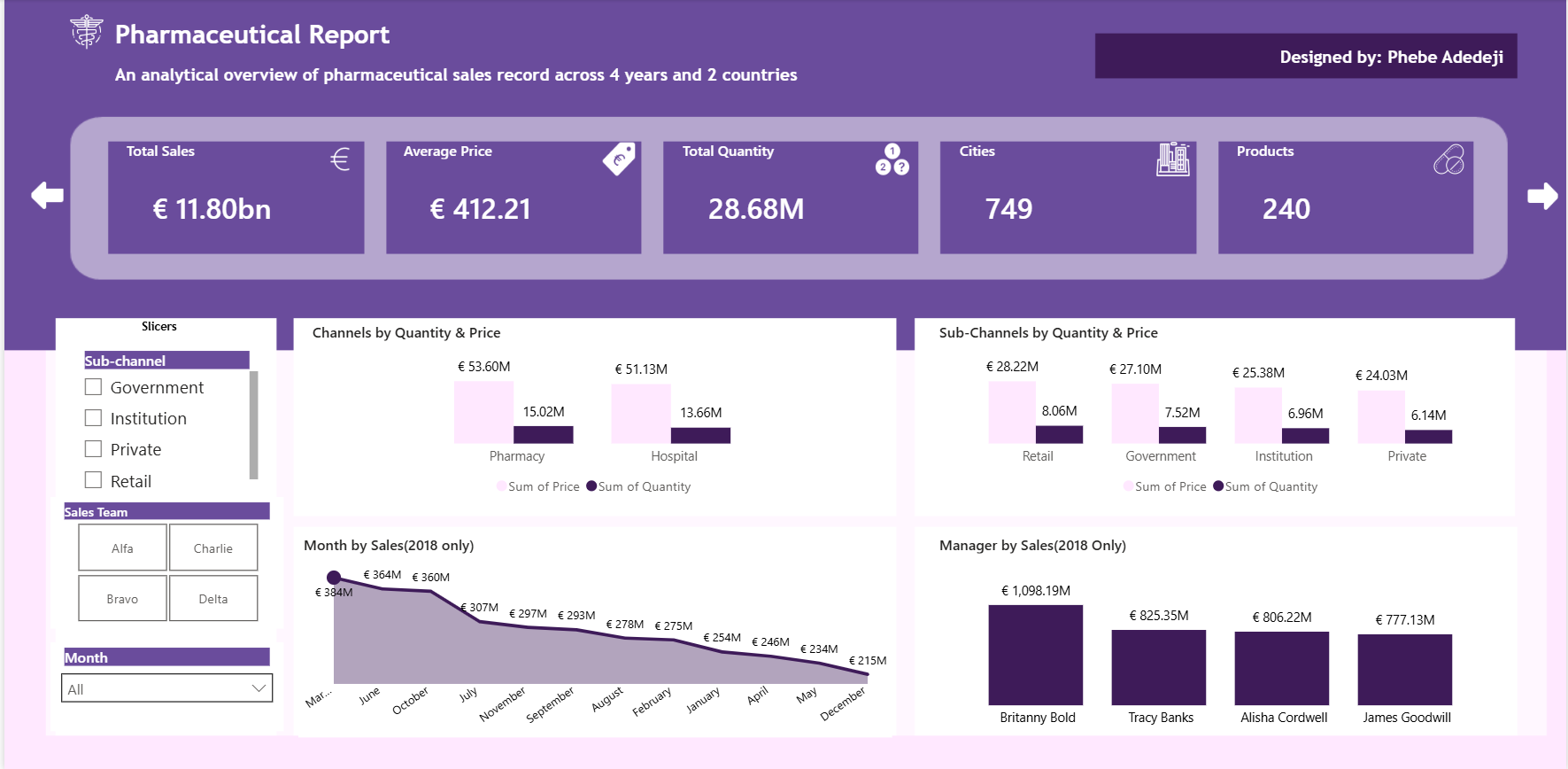The width and height of the screenshot is (1568, 769).
Task: Click the € 307M July data label
Action: tap(480, 608)
